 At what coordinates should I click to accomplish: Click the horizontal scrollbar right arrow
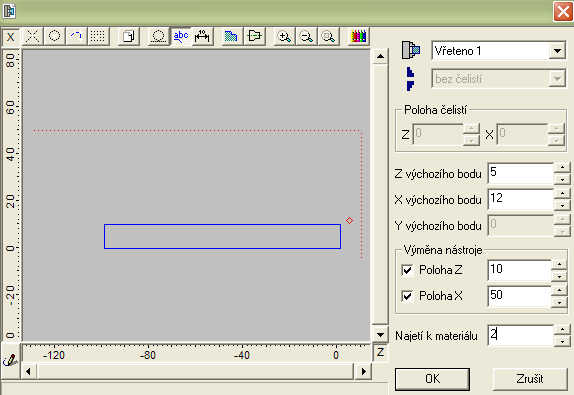(x=364, y=372)
